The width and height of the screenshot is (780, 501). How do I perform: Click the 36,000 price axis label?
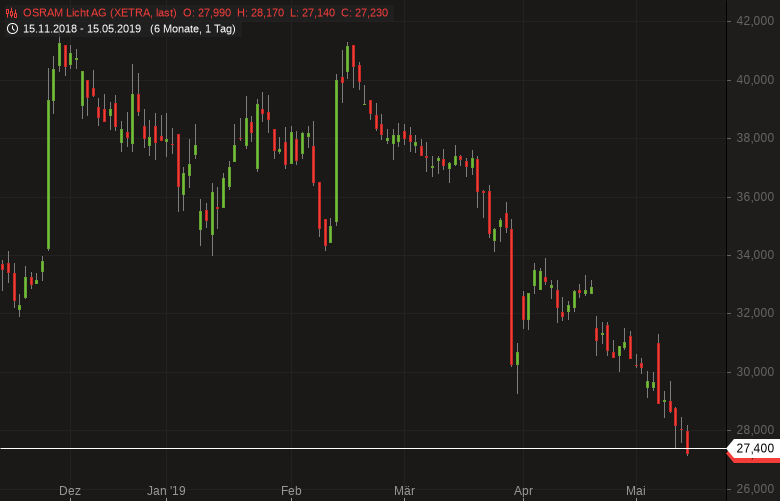tap(755, 197)
